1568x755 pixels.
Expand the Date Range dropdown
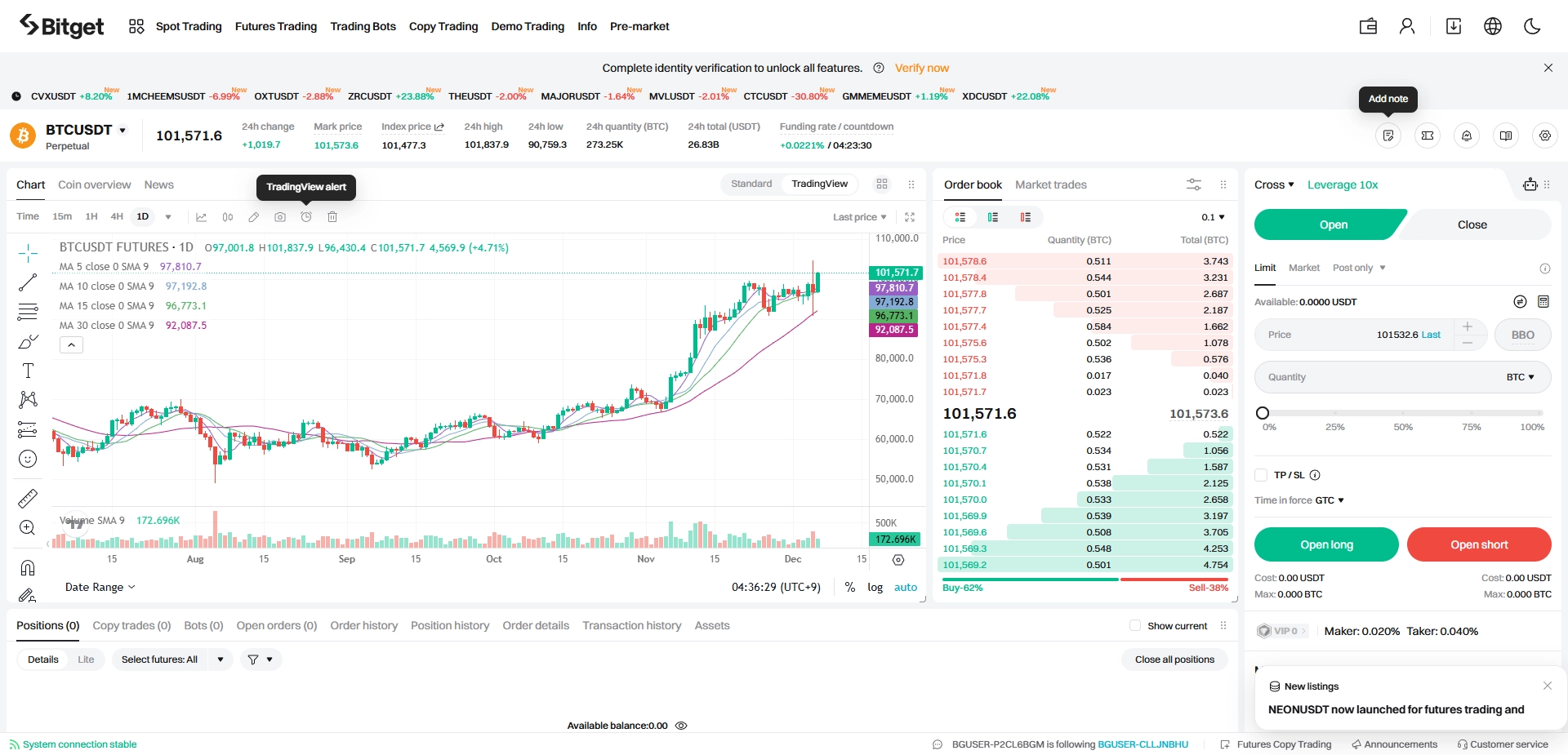[x=100, y=587]
